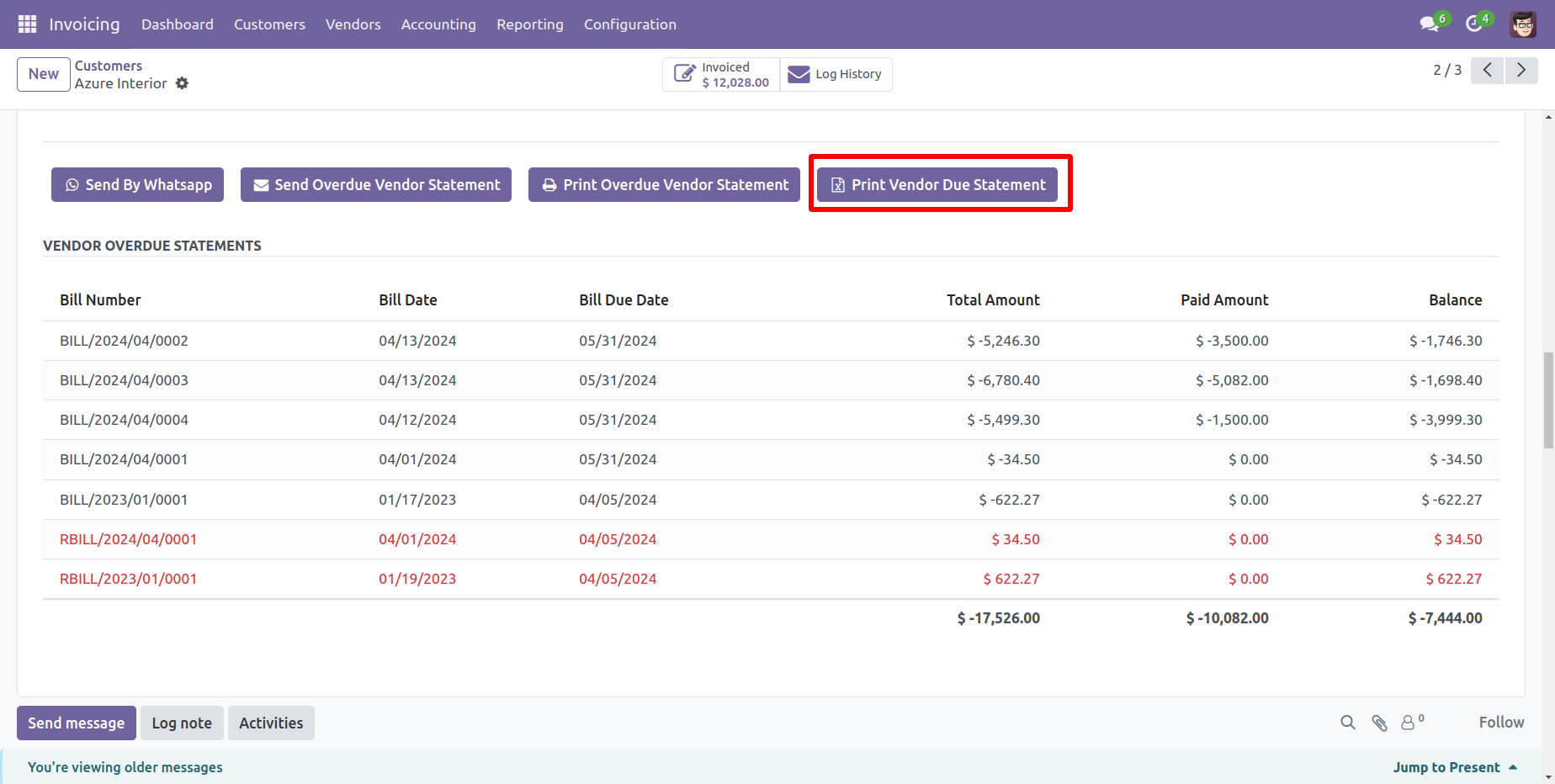
Task: Open the activities clock icon with badge
Action: point(1474,24)
